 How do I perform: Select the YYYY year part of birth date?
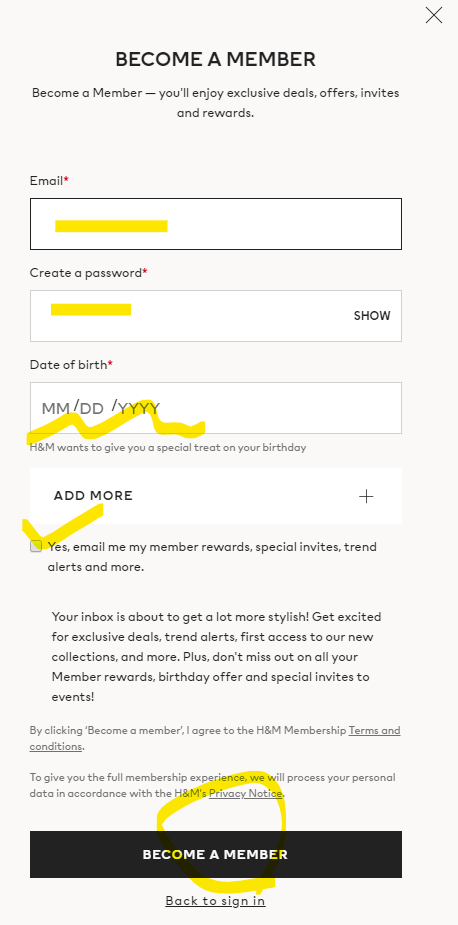[139, 408]
